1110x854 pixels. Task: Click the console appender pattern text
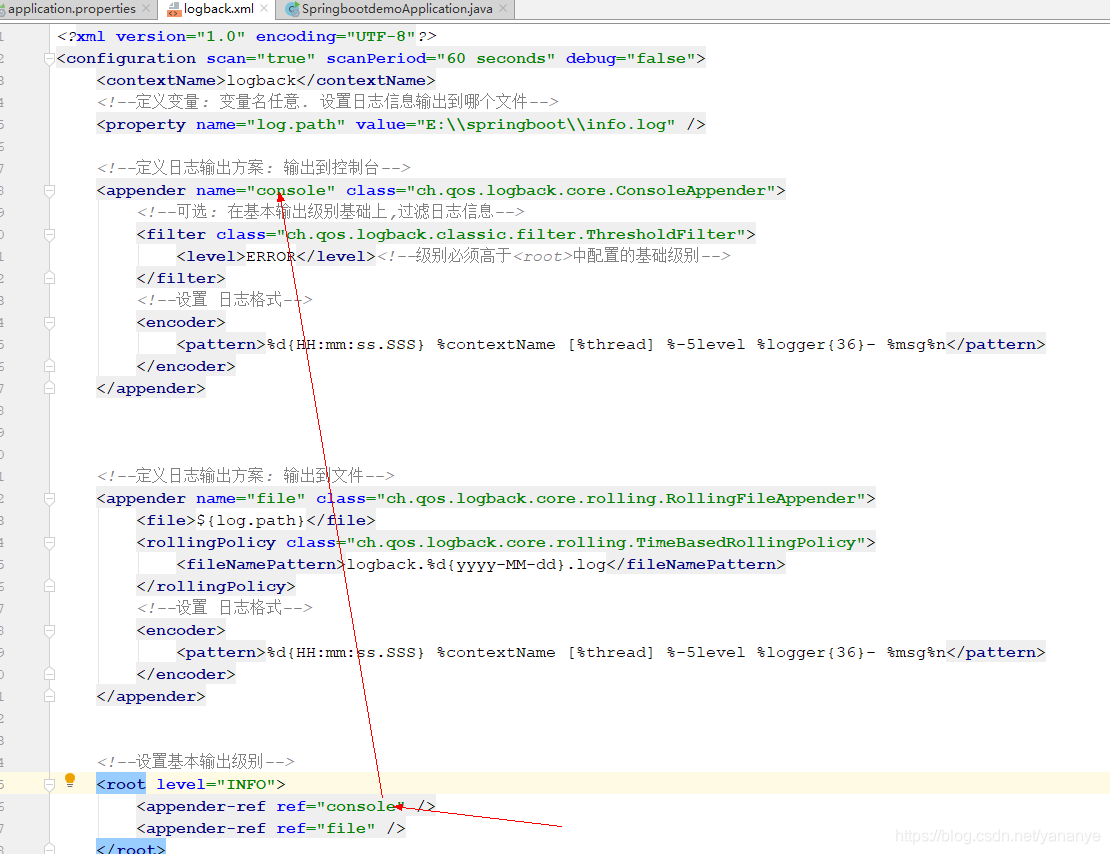pos(606,345)
